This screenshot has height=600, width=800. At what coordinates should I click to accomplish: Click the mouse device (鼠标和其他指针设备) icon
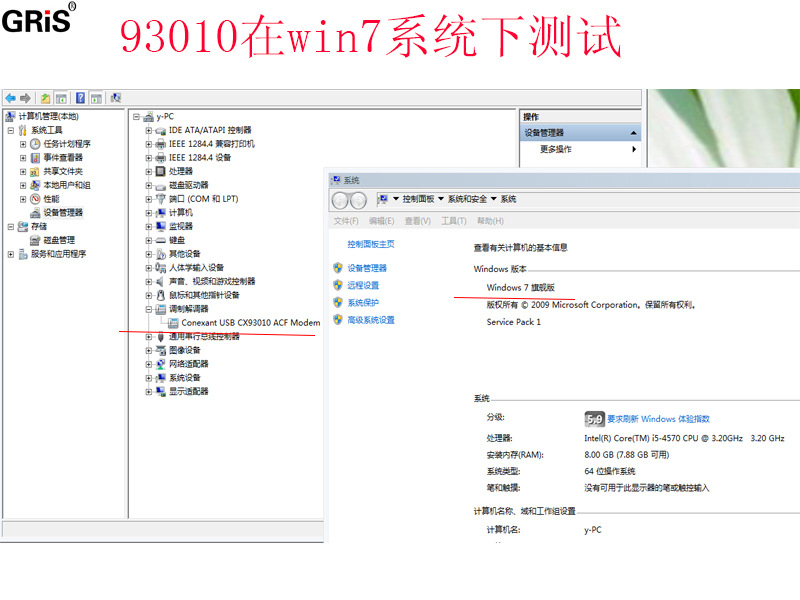(161, 295)
